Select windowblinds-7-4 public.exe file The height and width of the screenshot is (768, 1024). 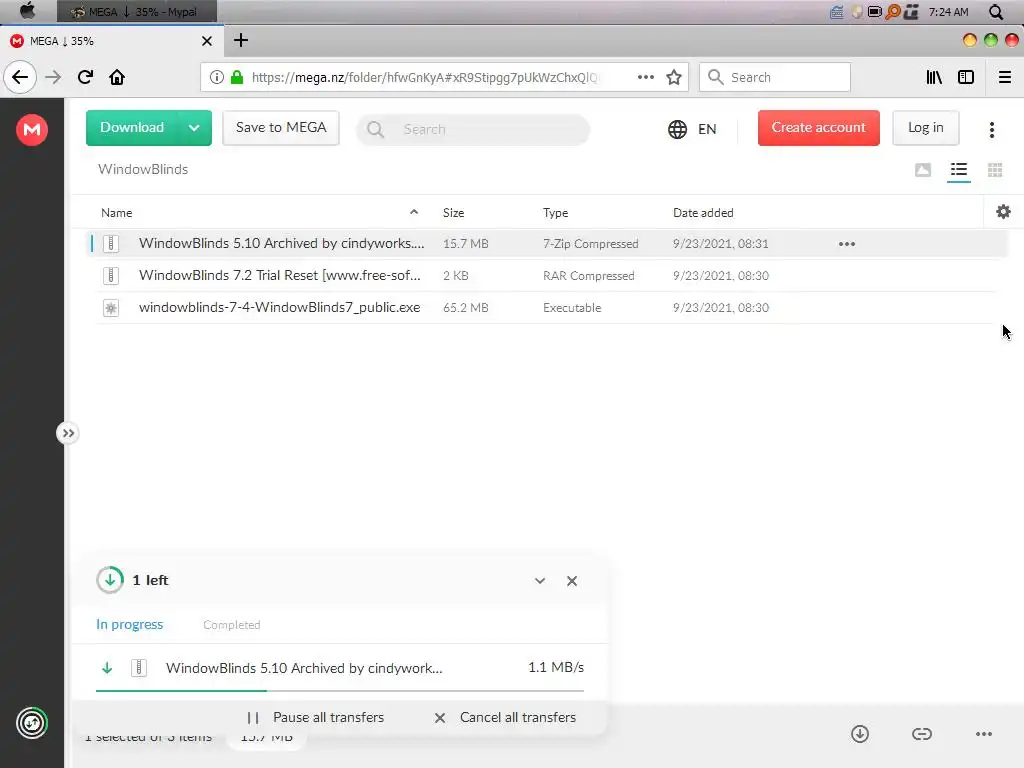545,308
